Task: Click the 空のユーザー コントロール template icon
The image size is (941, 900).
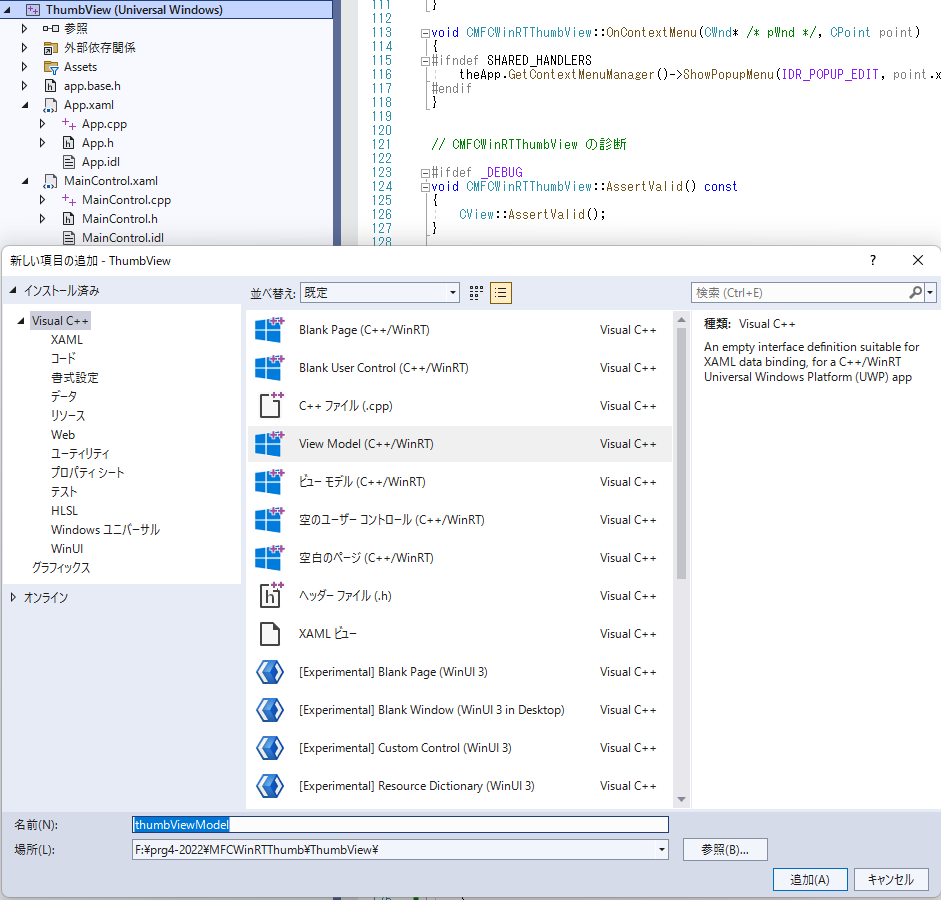Action: click(x=269, y=519)
